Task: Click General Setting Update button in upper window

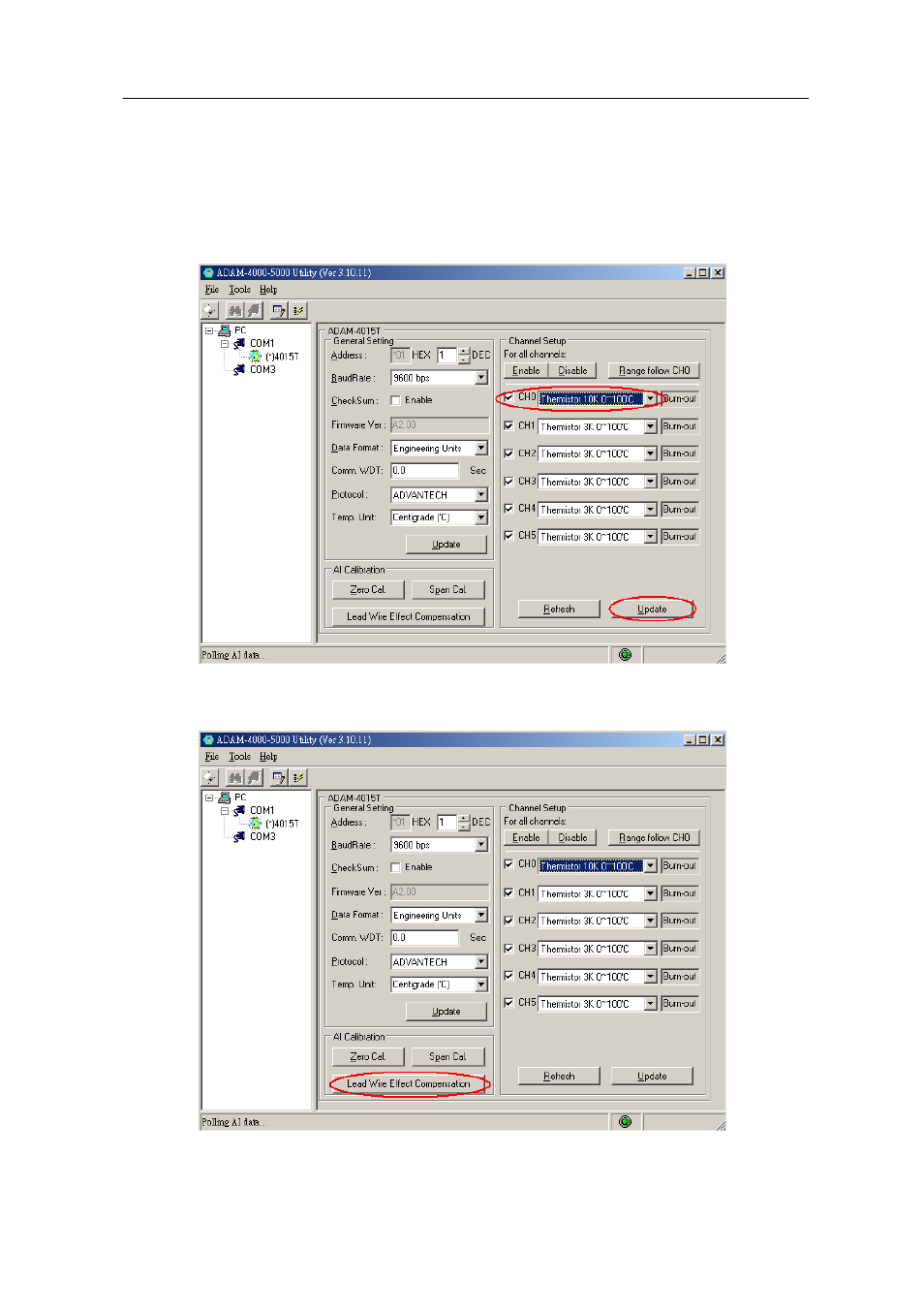Action: (446, 545)
